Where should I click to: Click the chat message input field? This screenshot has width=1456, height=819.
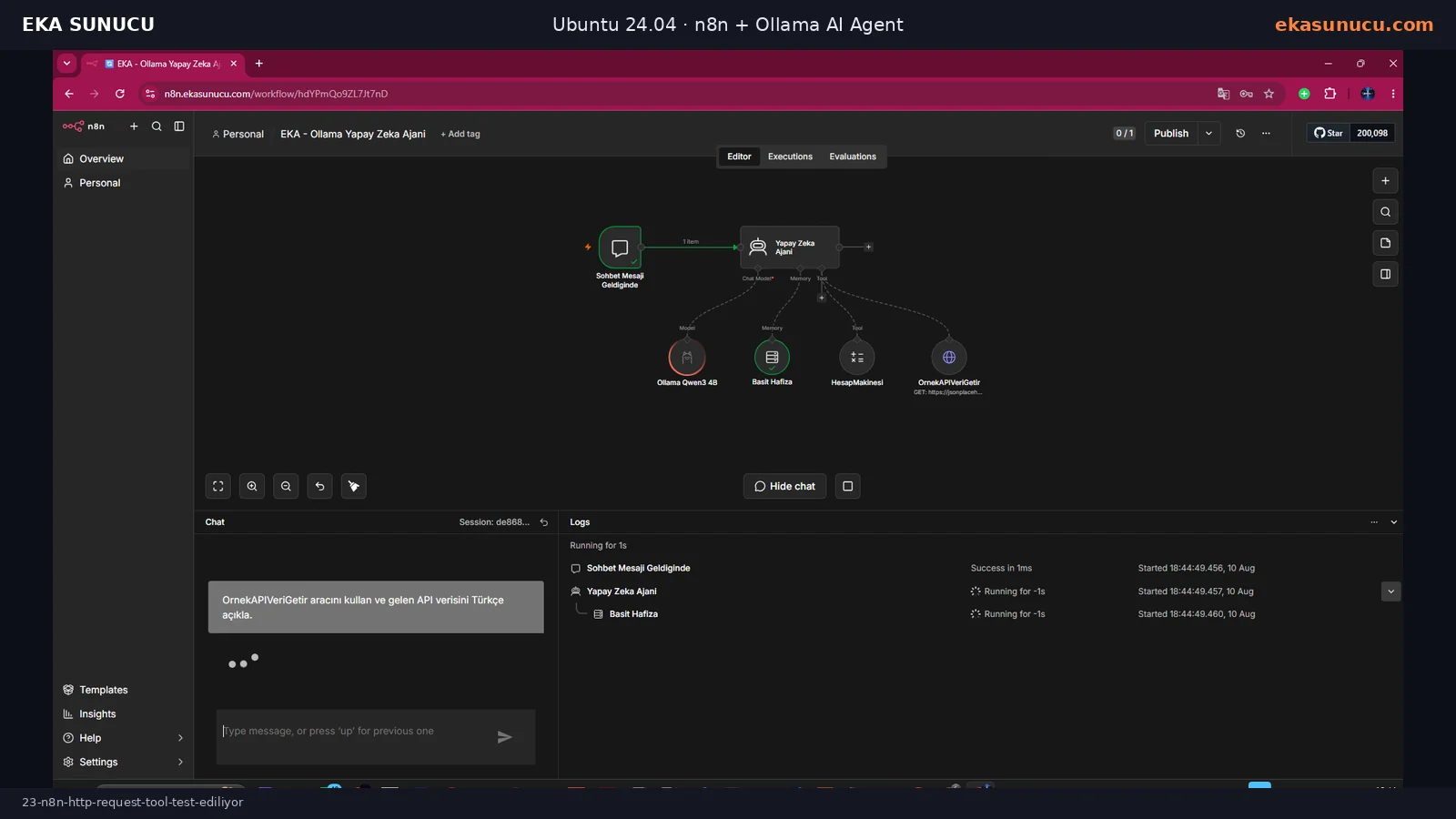355,732
